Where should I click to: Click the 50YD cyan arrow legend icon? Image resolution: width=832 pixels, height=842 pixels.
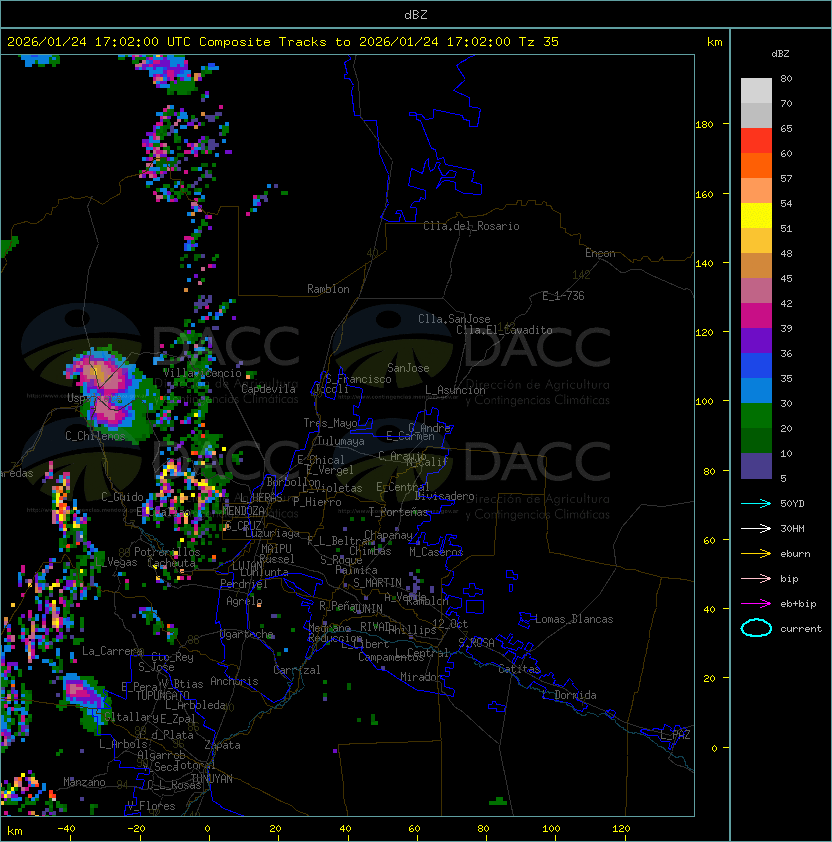click(x=756, y=503)
